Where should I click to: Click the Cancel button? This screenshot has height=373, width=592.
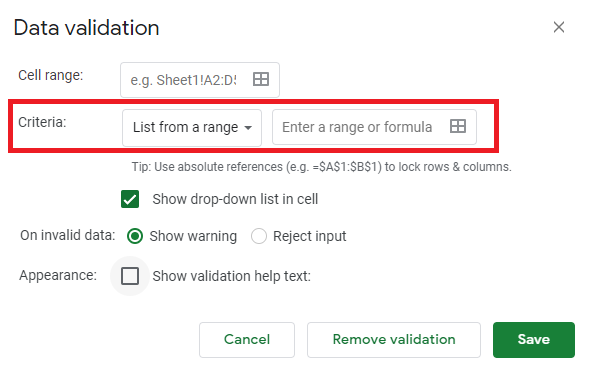pyautogui.click(x=247, y=339)
